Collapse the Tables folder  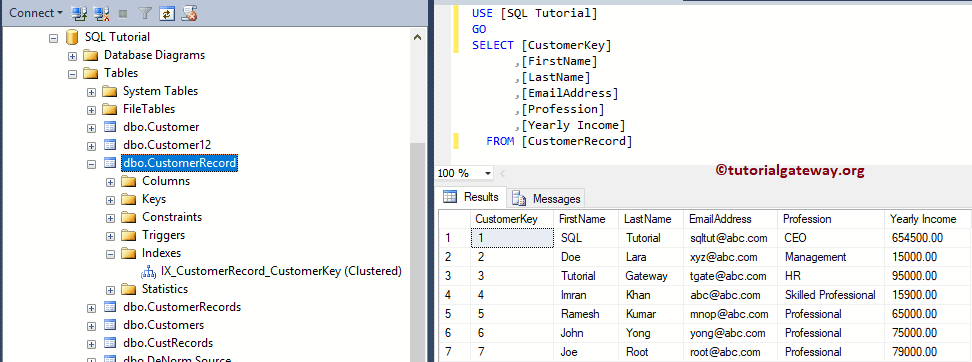[73, 74]
